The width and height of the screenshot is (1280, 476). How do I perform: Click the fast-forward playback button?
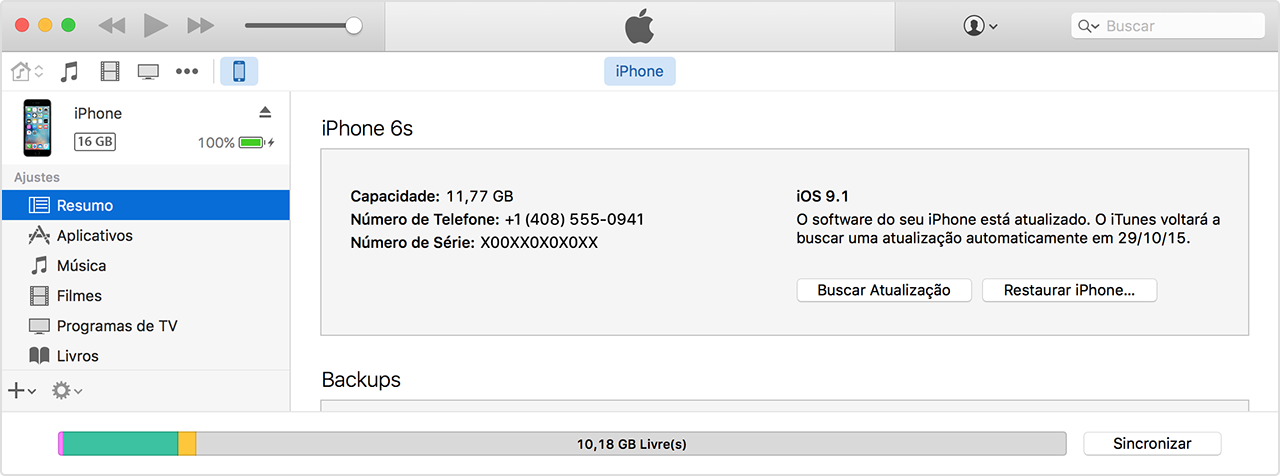pyautogui.click(x=200, y=26)
